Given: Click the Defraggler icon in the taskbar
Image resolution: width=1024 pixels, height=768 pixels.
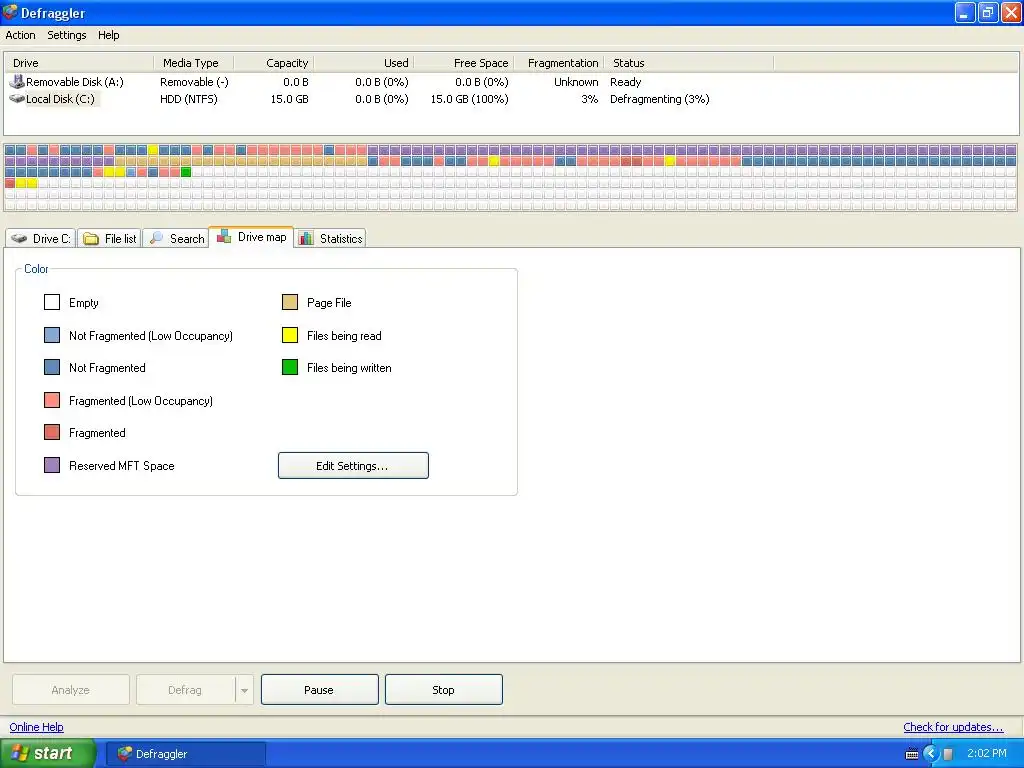Looking at the screenshot, I should coord(125,753).
